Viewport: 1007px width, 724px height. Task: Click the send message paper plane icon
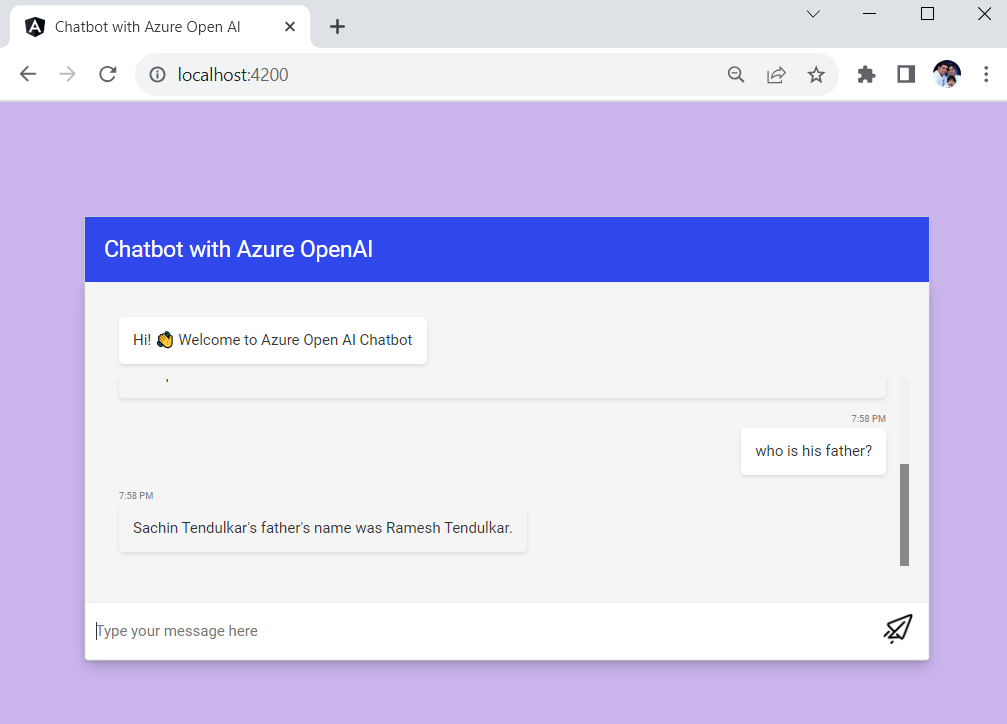click(x=897, y=628)
